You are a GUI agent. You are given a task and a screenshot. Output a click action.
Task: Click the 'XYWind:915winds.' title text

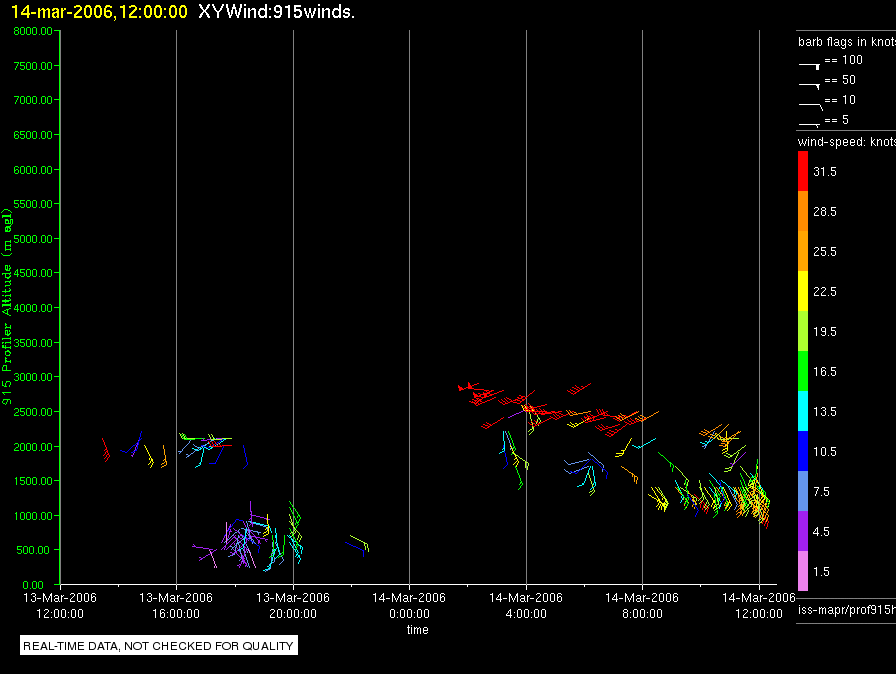tap(277, 11)
